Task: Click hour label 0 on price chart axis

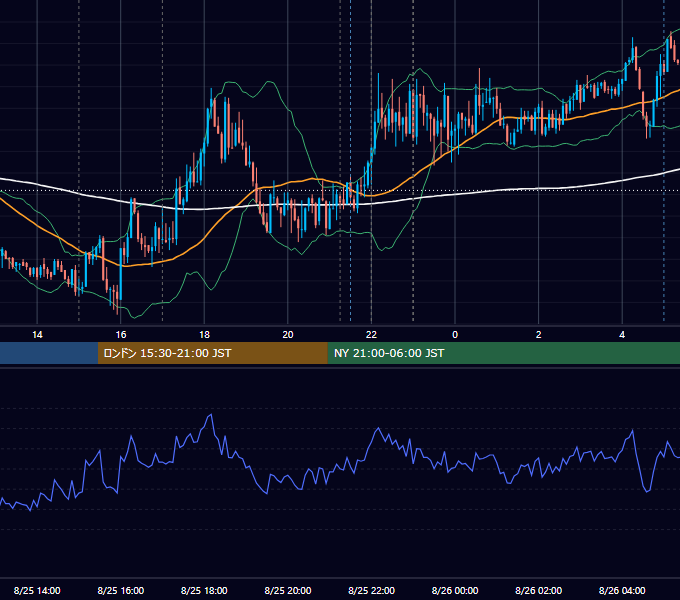Action: point(455,335)
